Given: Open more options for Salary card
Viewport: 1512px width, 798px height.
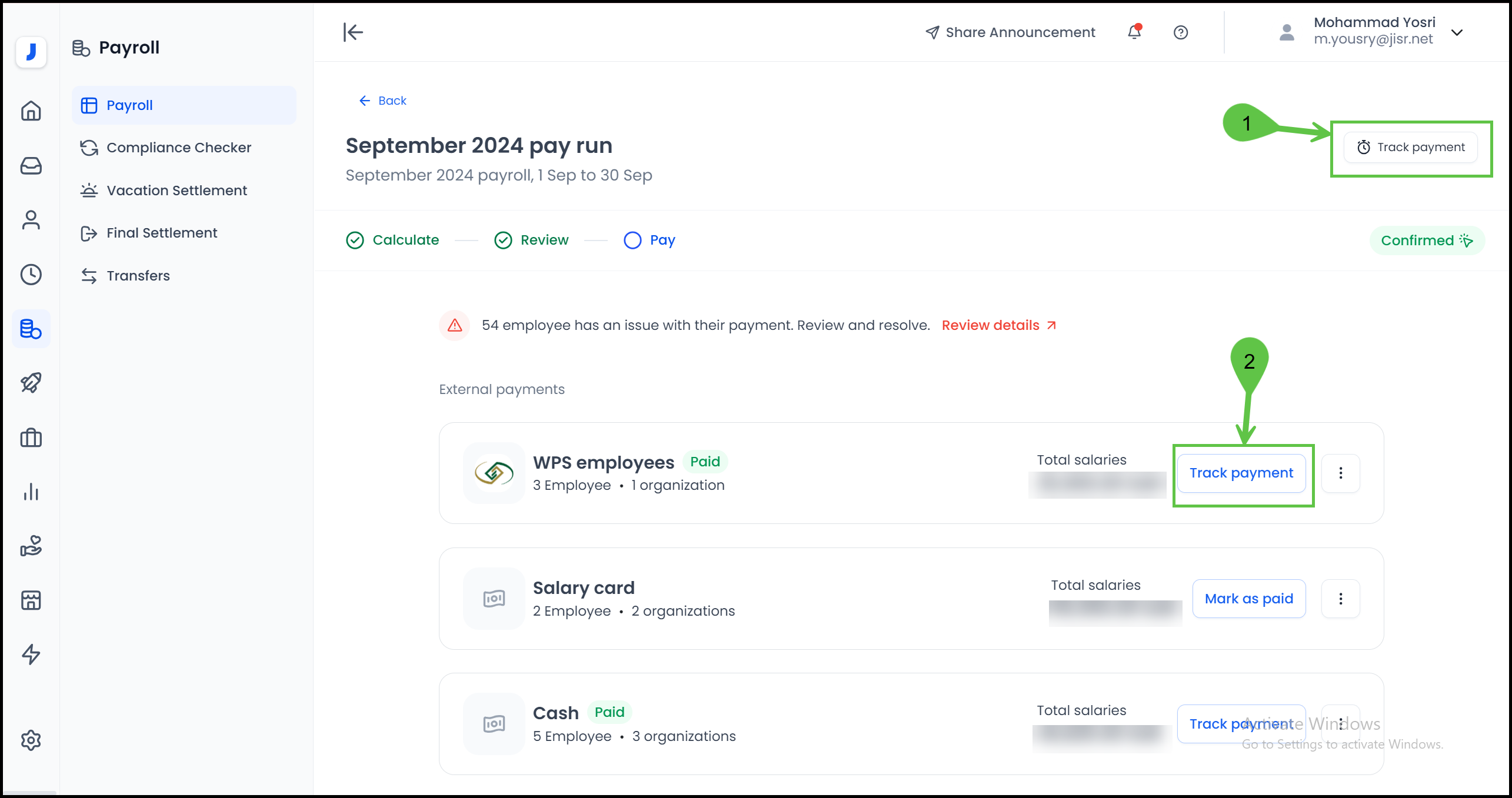Looking at the screenshot, I should point(1340,599).
